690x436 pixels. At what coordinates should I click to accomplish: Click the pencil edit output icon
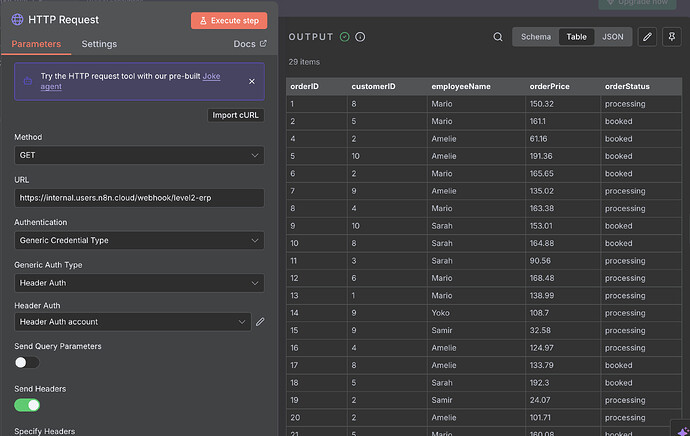coord(648,37)
